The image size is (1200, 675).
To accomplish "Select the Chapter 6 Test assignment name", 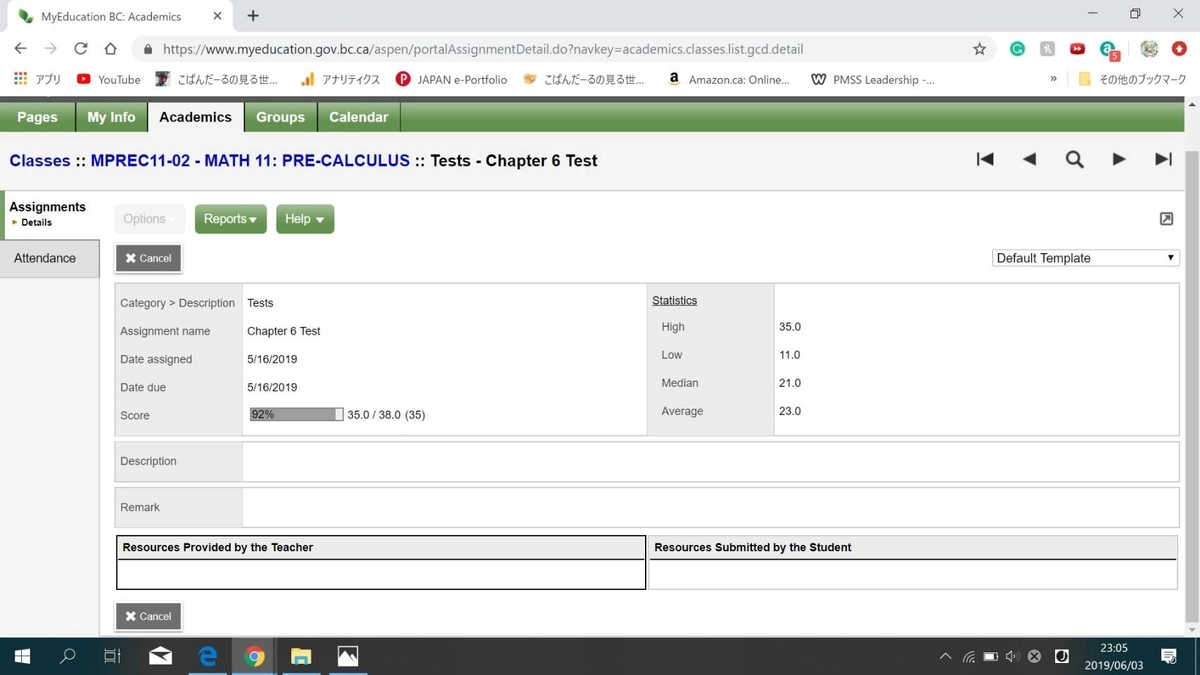I will pyautogui.click(x=284, y=331).
